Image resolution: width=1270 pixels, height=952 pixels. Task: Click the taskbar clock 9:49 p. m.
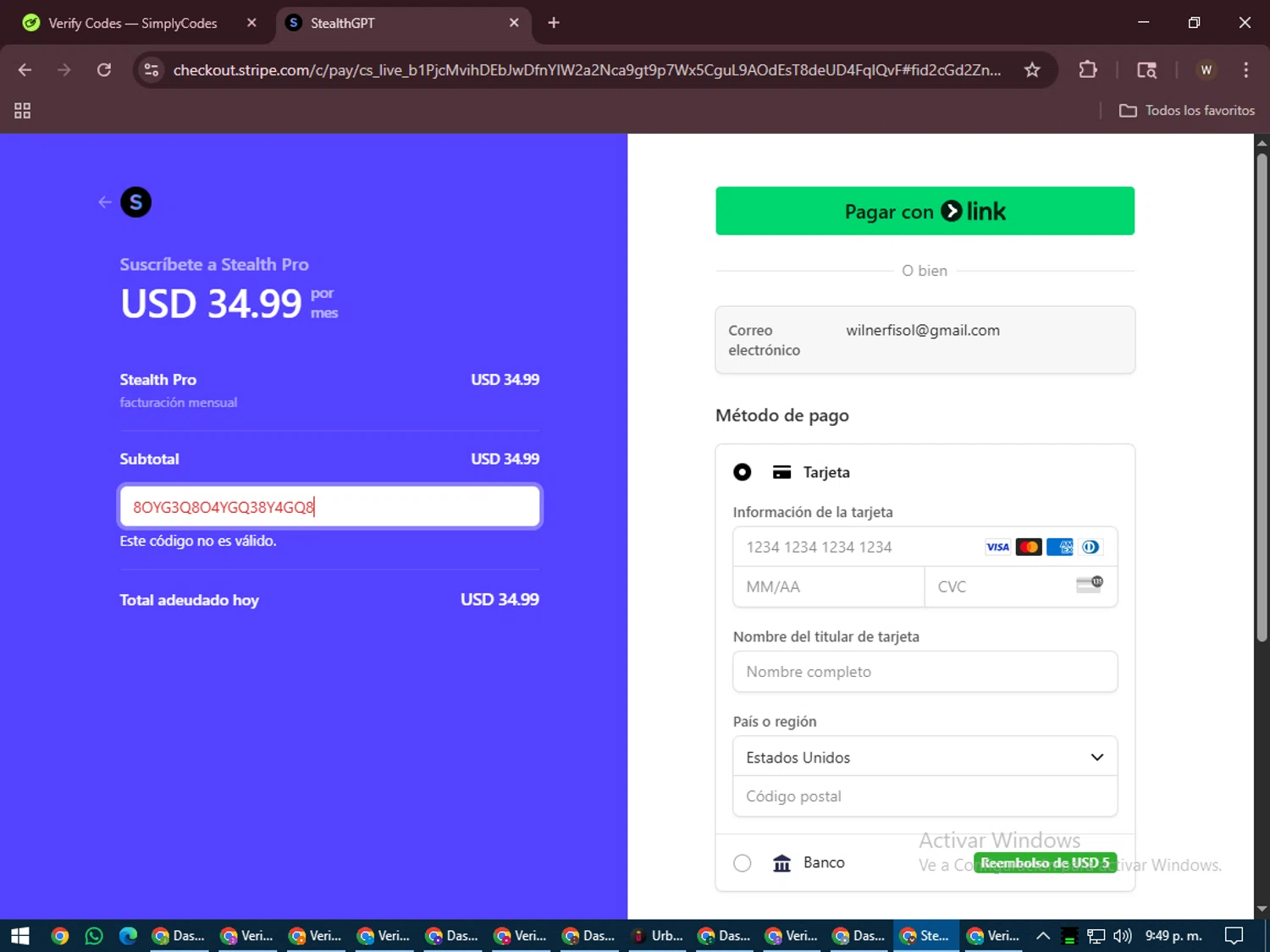[x=1173, y=935]
